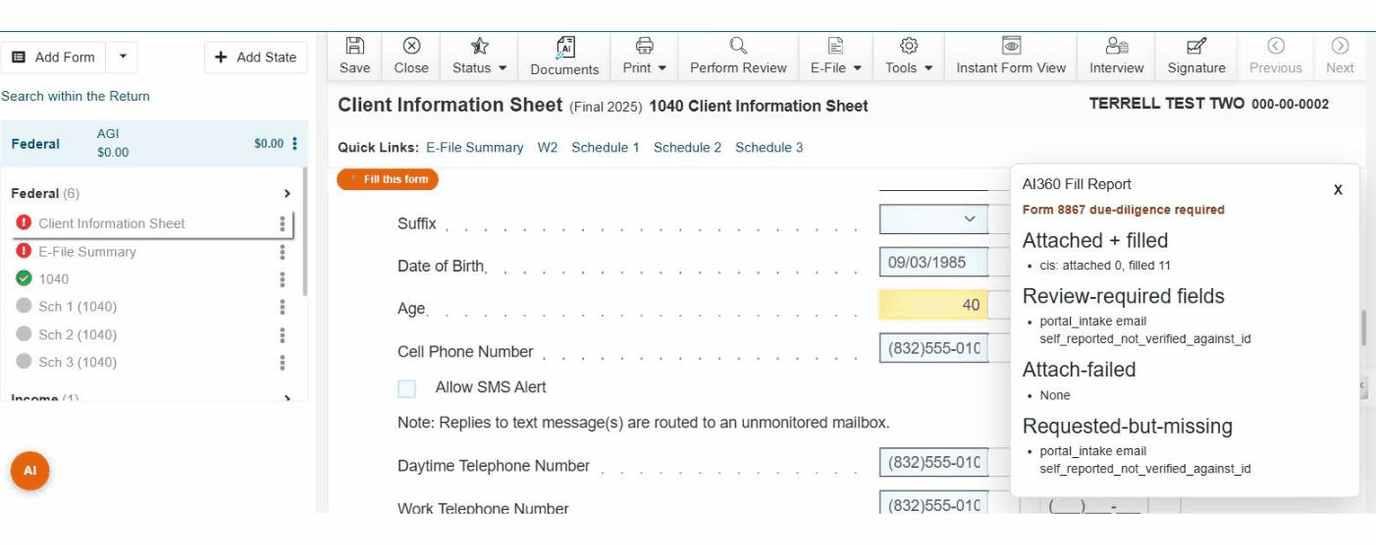Click the Add Form button
The image size is (1376, 545).
(54, 57)
